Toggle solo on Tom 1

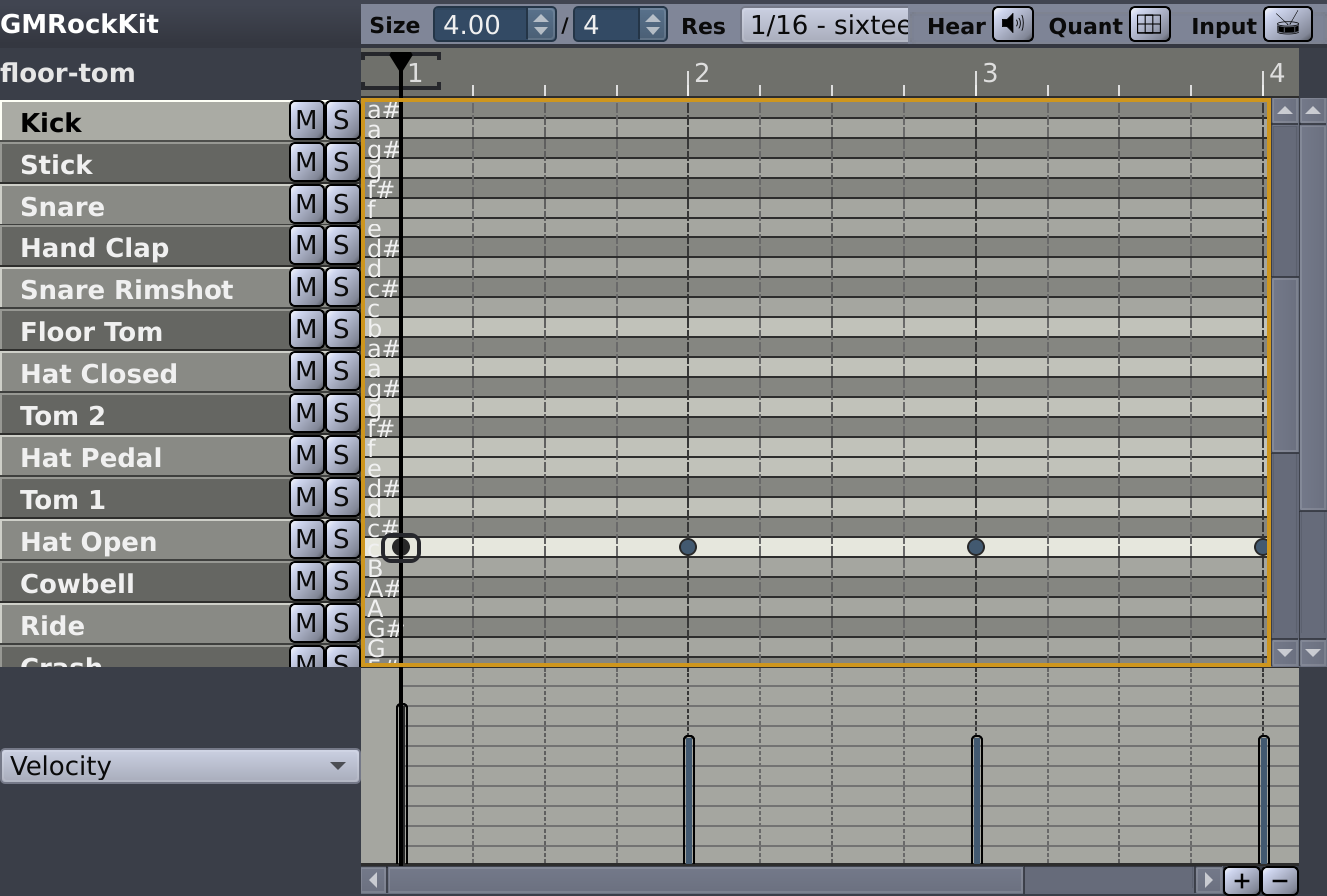tap(342, 497)
